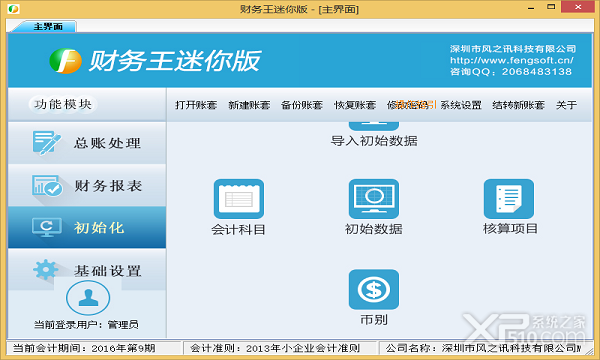Click the 导入初始数据 import item
600x360 pixels.
[x=374, y=141]
